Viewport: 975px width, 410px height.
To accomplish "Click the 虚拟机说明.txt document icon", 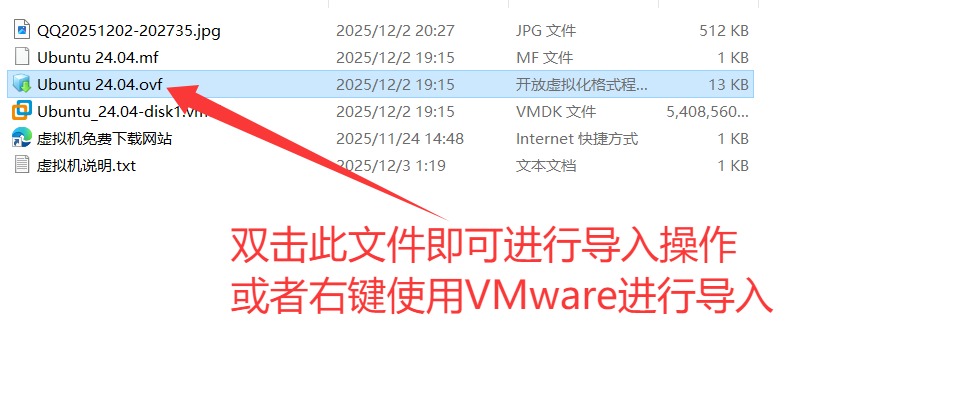I will [x=22, y=165].
